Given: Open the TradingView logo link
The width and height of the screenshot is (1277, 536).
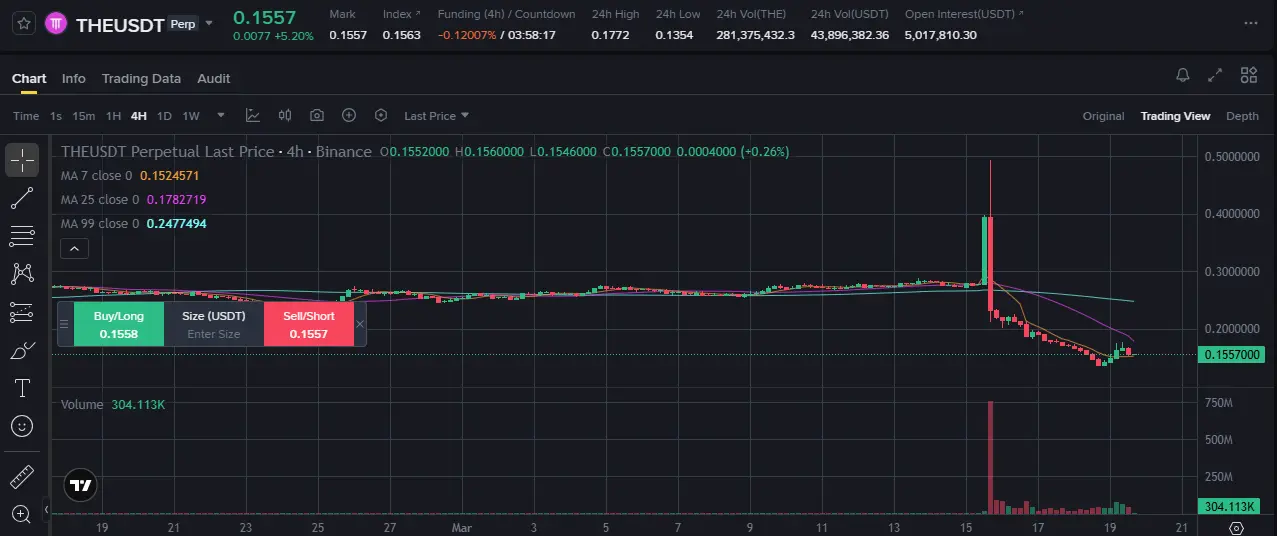Looking at the screenshot, I should pos(81,485).
